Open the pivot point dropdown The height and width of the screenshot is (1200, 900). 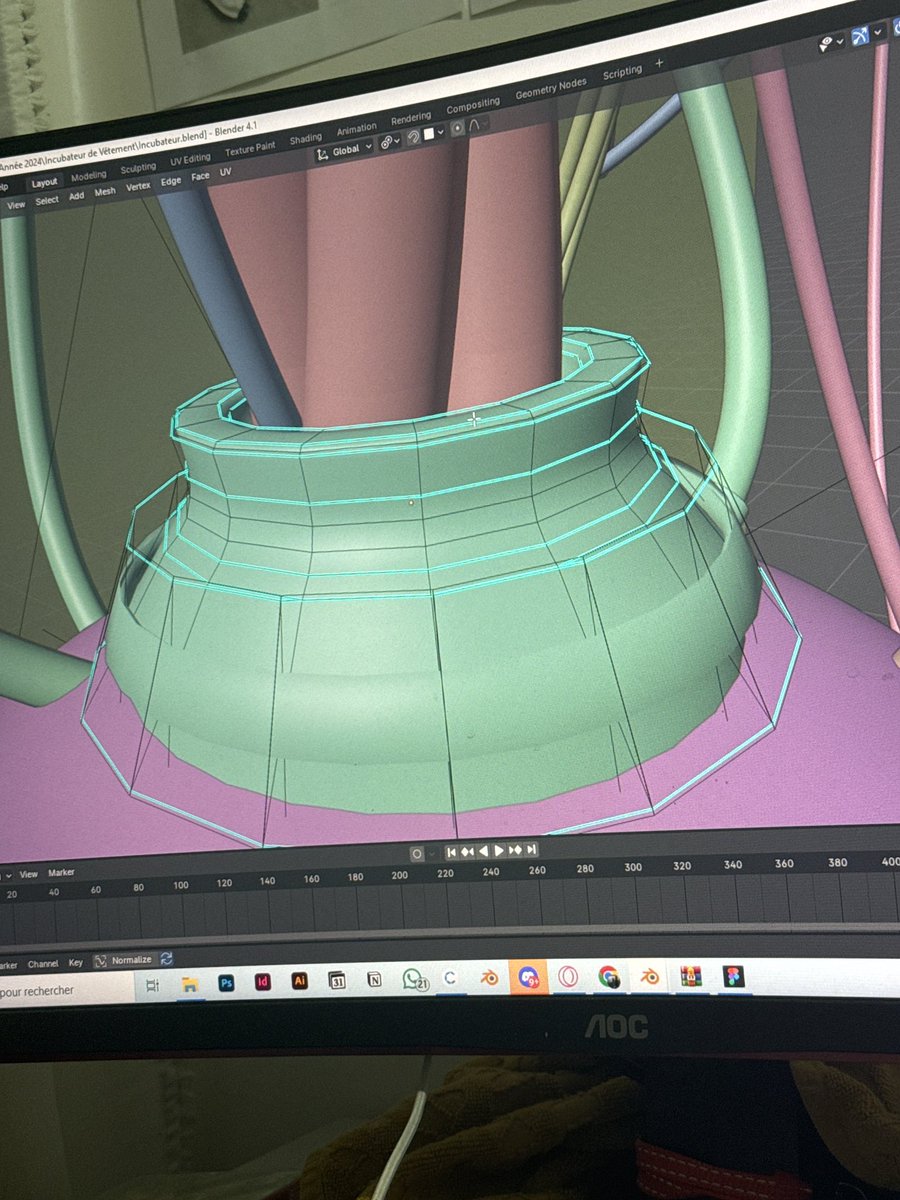389,143
